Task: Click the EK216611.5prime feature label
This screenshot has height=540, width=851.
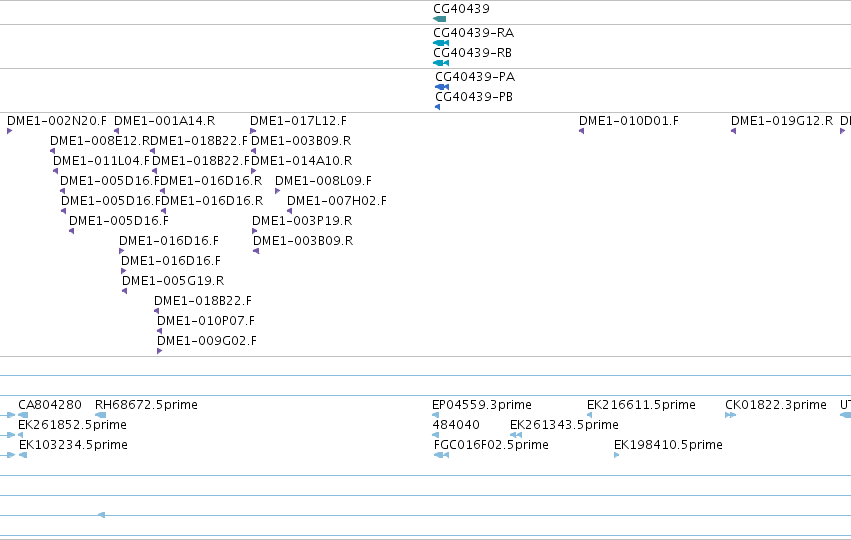Action: click(x=641, y=405)
